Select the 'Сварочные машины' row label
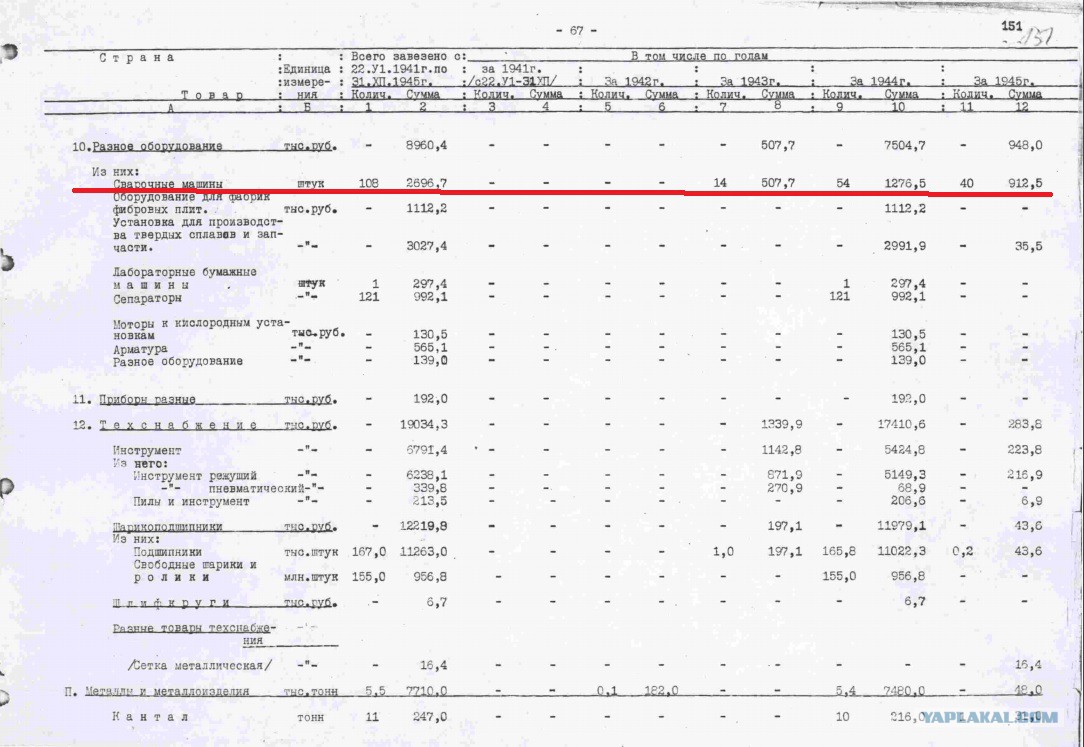 [x=168, y=184]
